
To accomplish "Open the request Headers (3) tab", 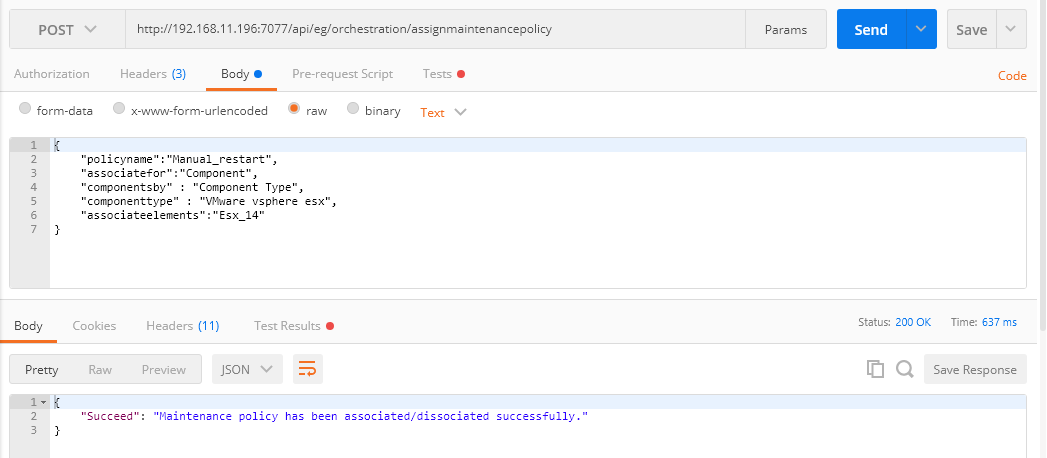I will [x=153, y=74].
